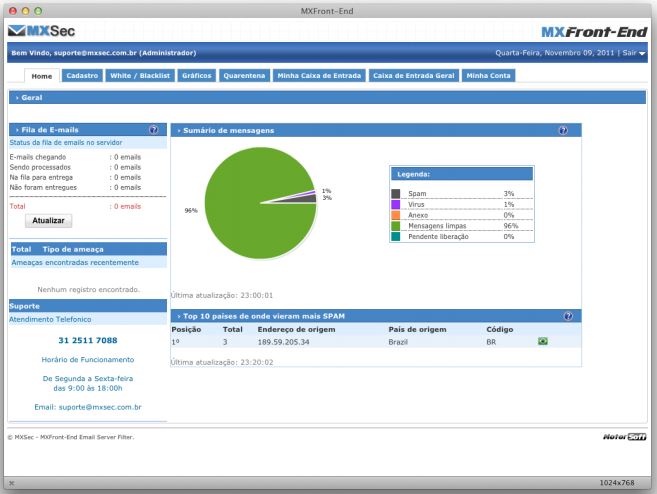Click the green Mensagens limpas legend swatch

pyautogui.click(x=396, y=226)
